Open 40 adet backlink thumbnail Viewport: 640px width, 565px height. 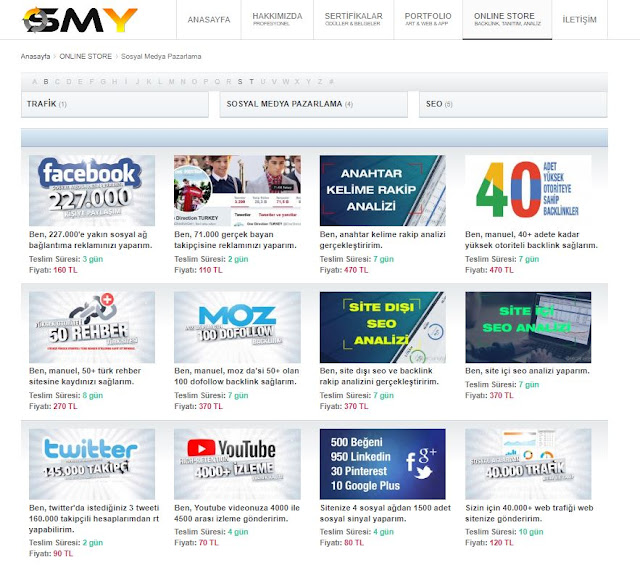coord(528,190)
